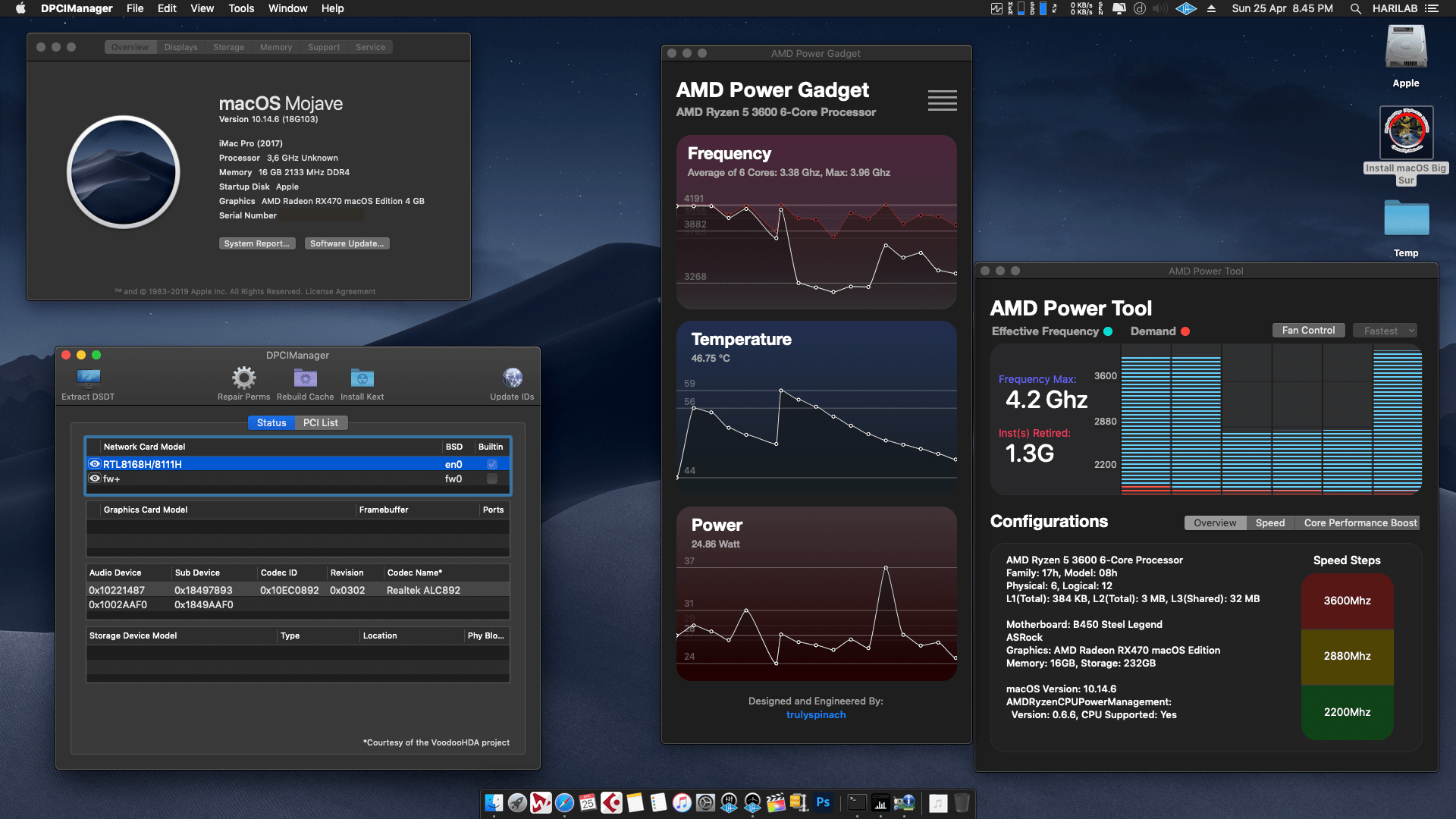This screenshot has width=1456, height=819.
Task: Click the Update IDs globe icon
Action: coord(512,378)
